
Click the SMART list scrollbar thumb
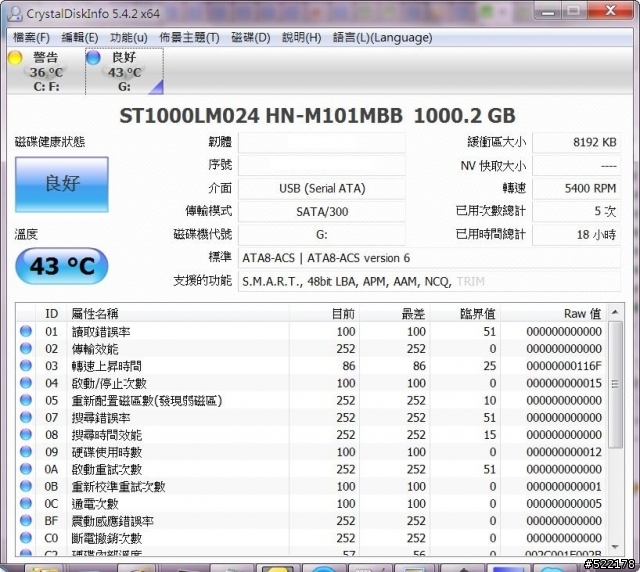[615, 384]
